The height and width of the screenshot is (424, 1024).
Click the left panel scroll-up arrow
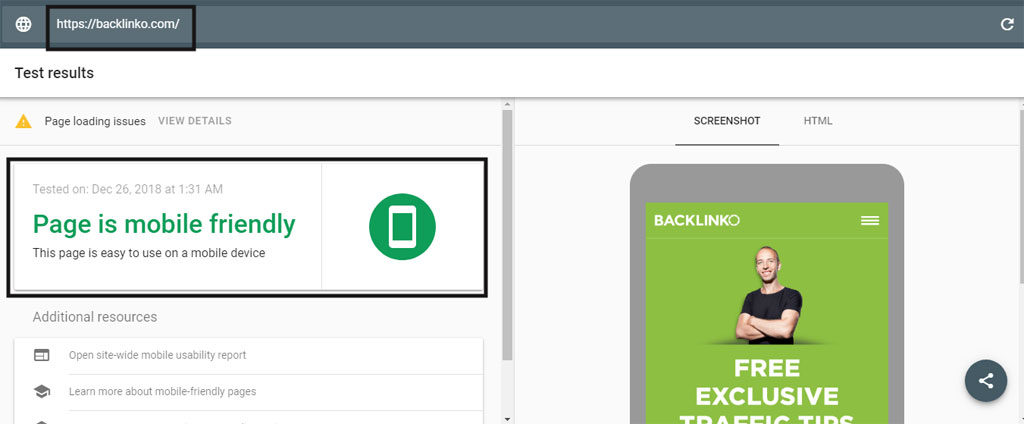[507, 104]
